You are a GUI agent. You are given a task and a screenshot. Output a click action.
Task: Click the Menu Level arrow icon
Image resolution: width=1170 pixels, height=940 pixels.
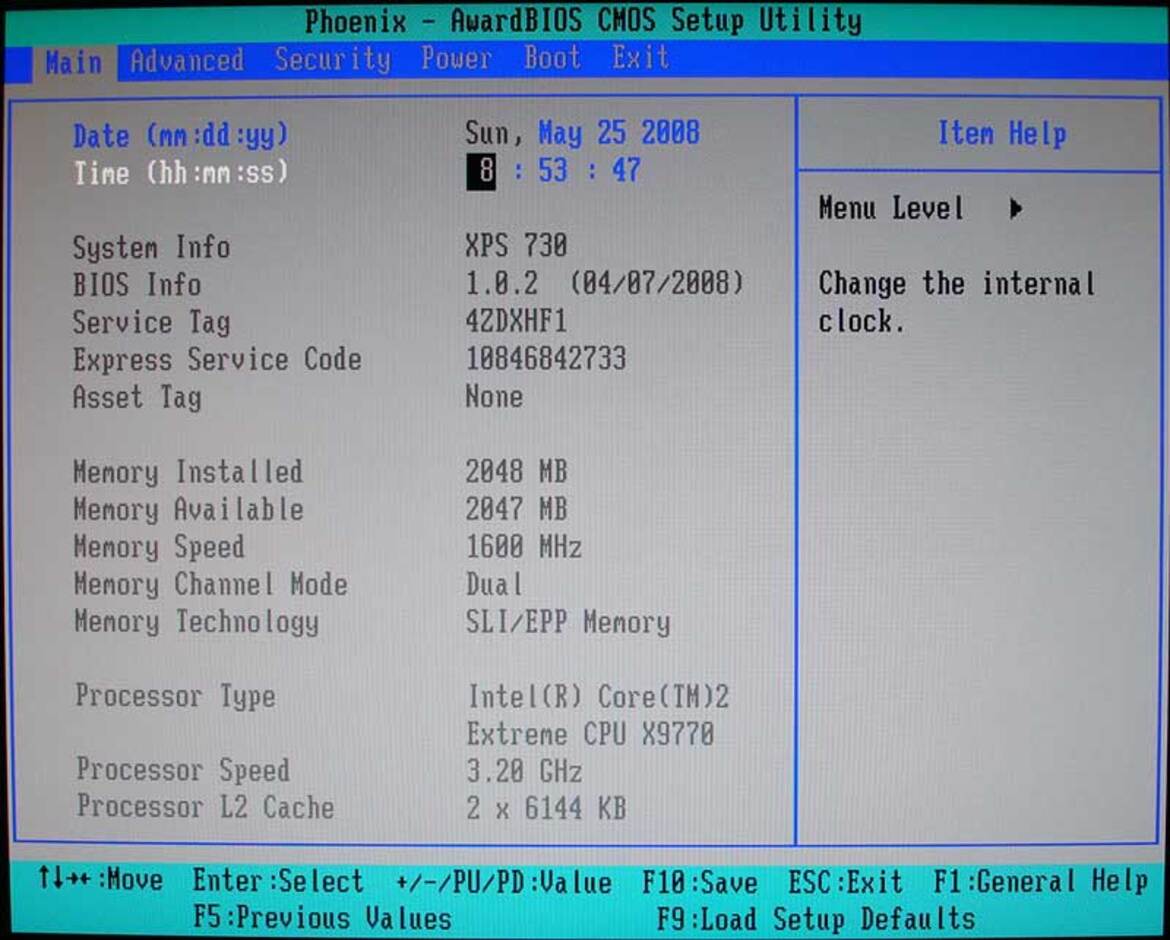(x=1016, y=208)
